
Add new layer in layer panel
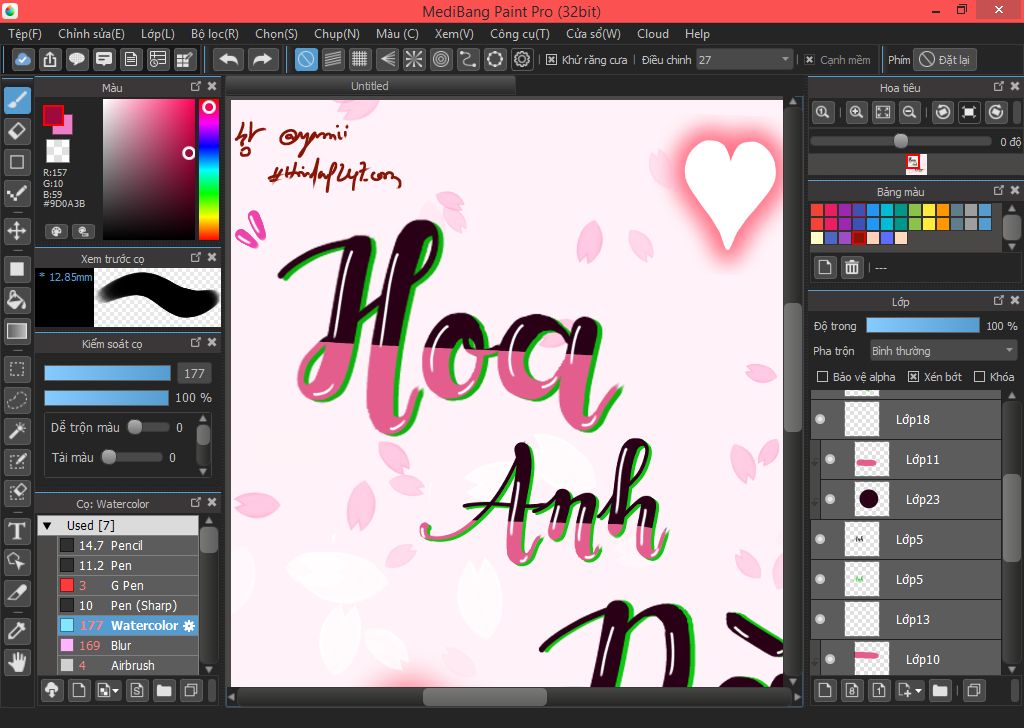825,690
